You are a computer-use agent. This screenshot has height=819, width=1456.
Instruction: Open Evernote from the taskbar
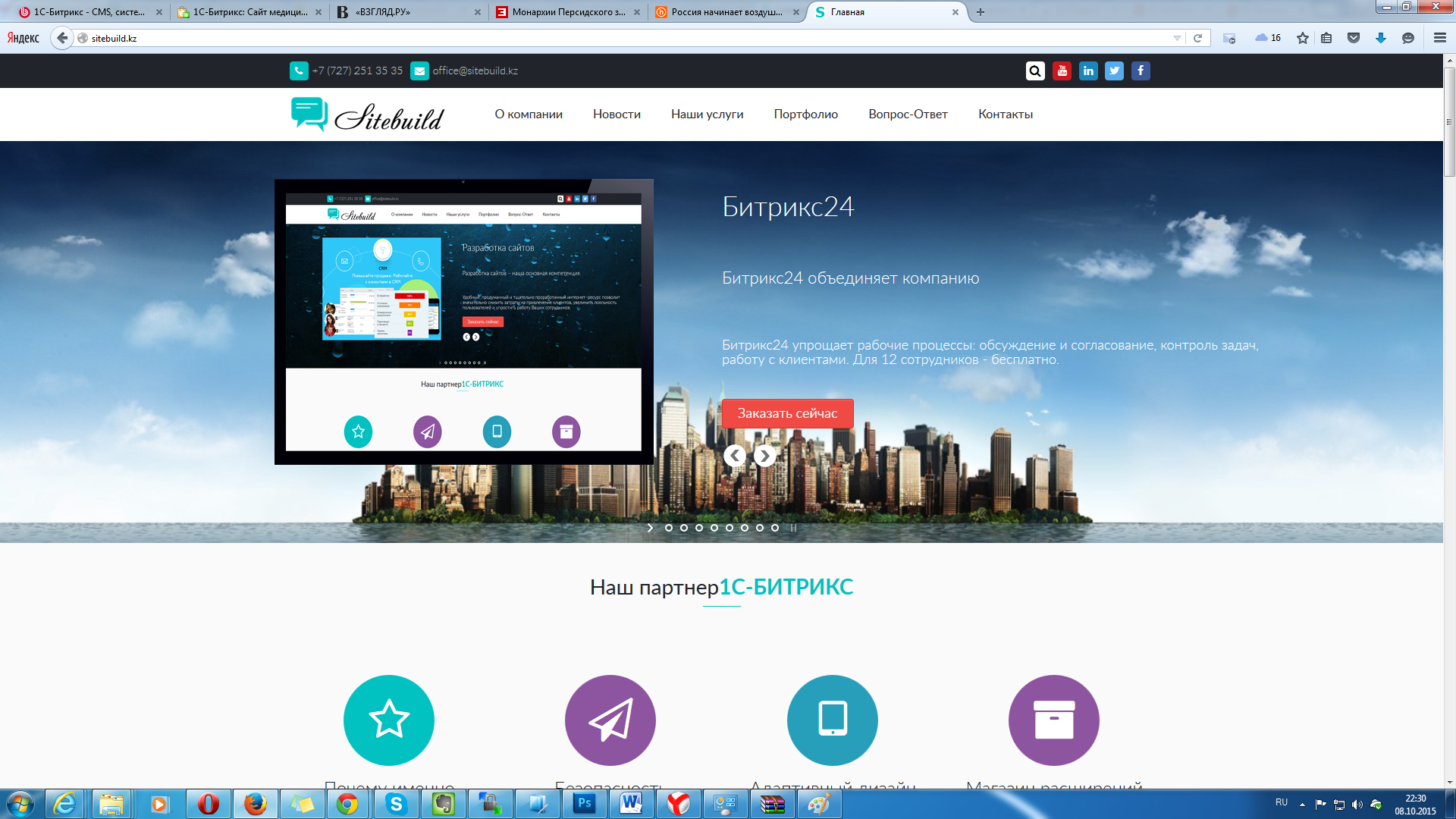click(x=443, y=804)
